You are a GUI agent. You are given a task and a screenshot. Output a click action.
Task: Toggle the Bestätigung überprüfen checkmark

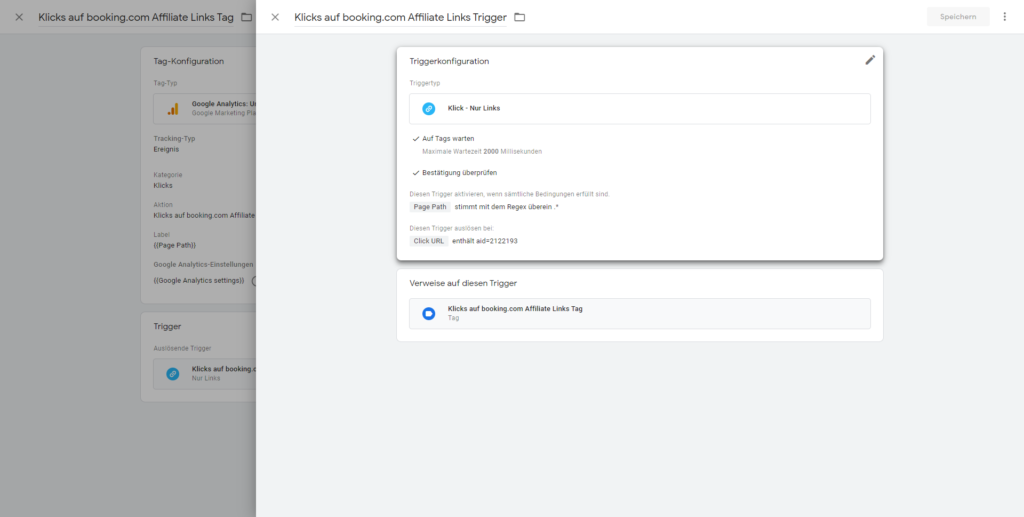click(x=416, y=173)
